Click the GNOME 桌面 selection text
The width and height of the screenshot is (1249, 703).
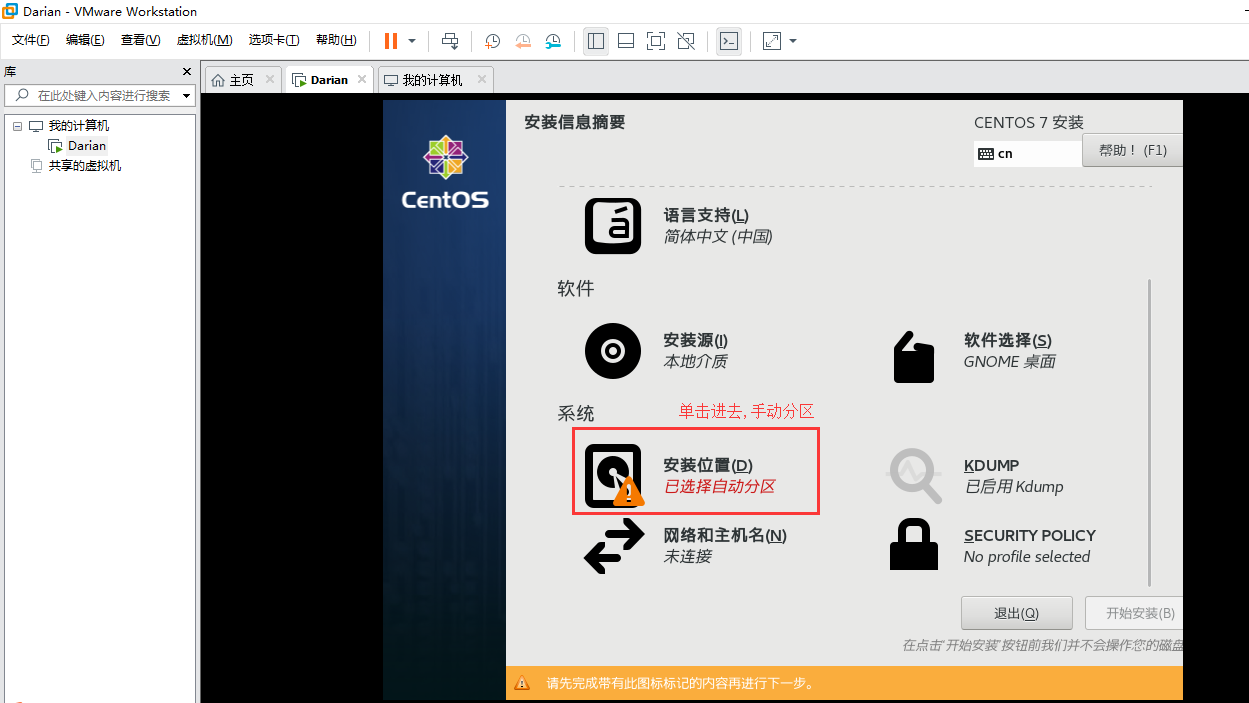point(1009,362)
